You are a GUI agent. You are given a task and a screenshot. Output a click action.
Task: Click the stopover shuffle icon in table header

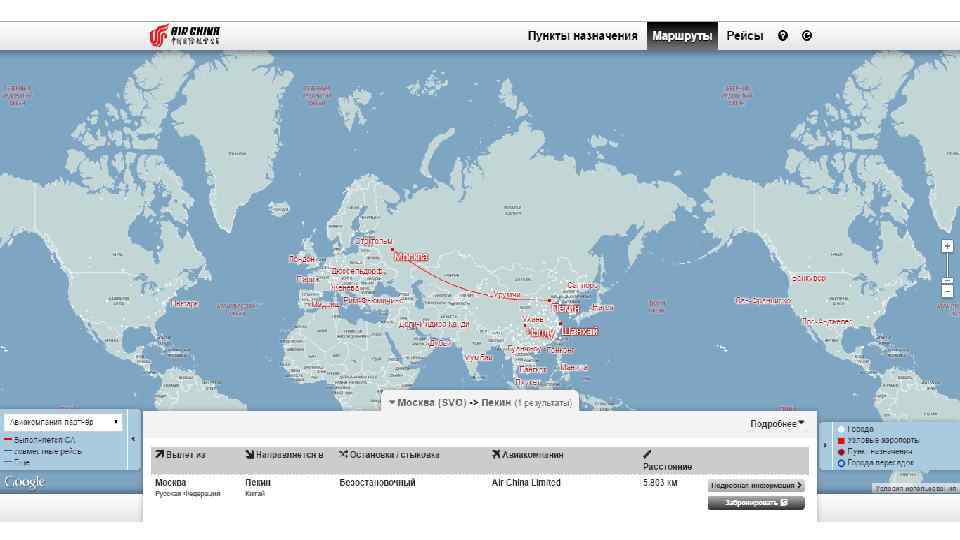[343, 454]
